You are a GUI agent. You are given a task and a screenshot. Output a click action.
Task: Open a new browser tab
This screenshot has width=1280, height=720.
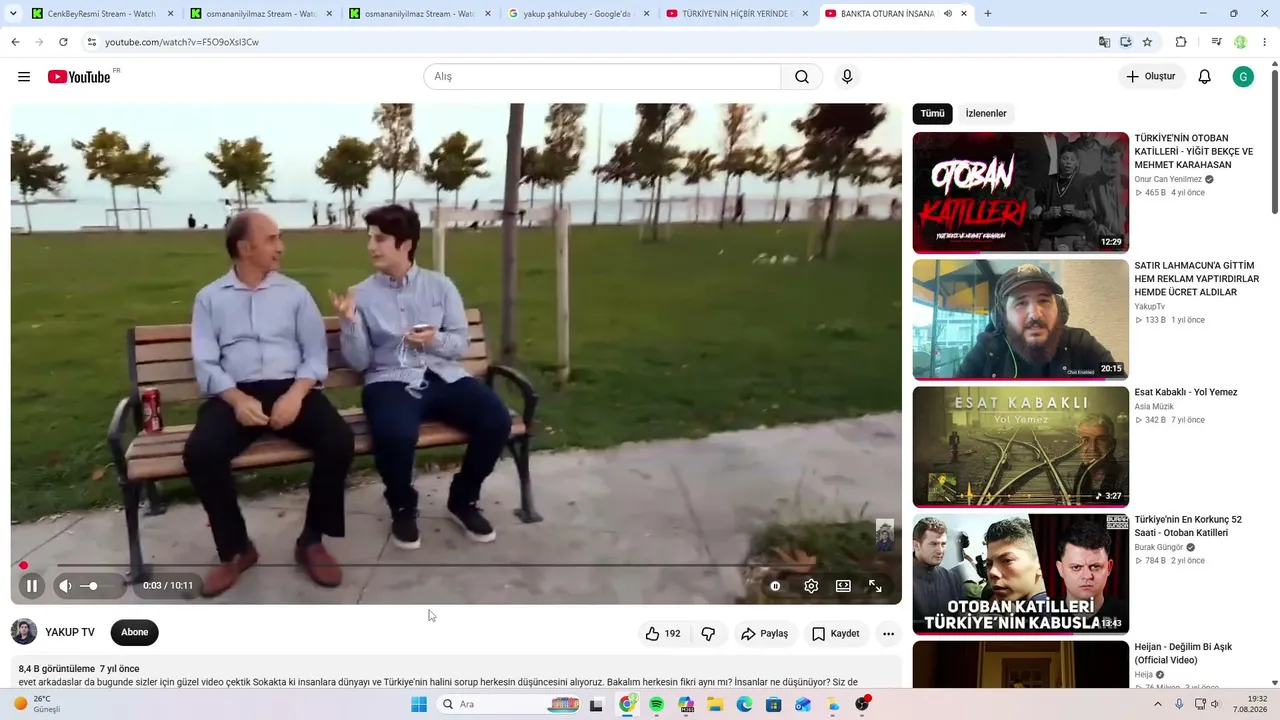(988, 14)
